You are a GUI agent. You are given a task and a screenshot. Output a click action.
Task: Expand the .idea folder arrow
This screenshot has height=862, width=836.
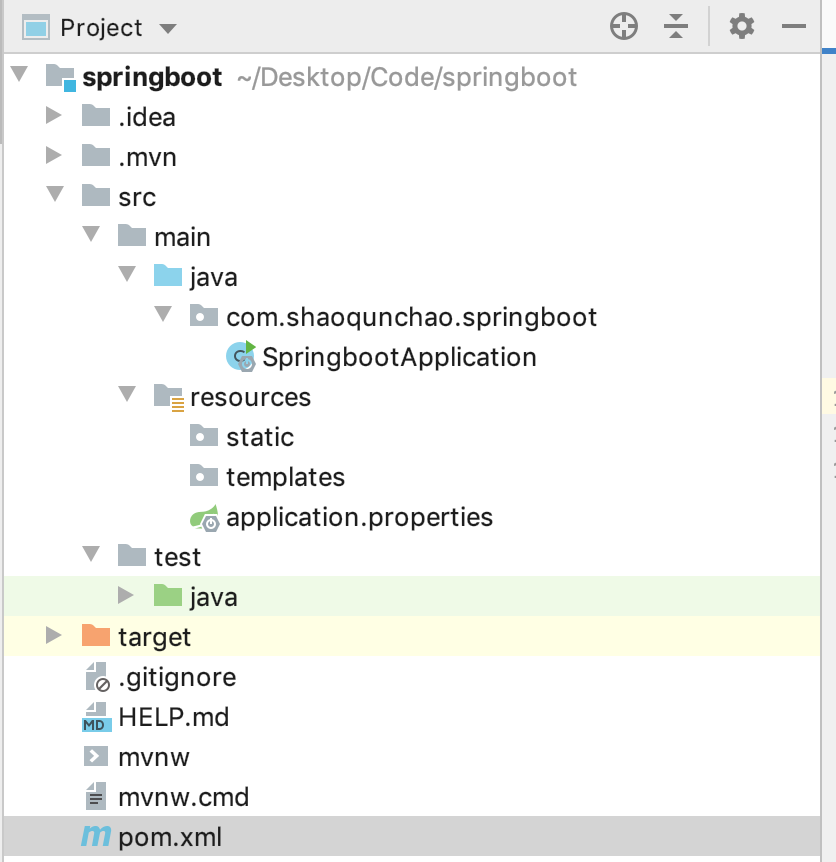54,115
